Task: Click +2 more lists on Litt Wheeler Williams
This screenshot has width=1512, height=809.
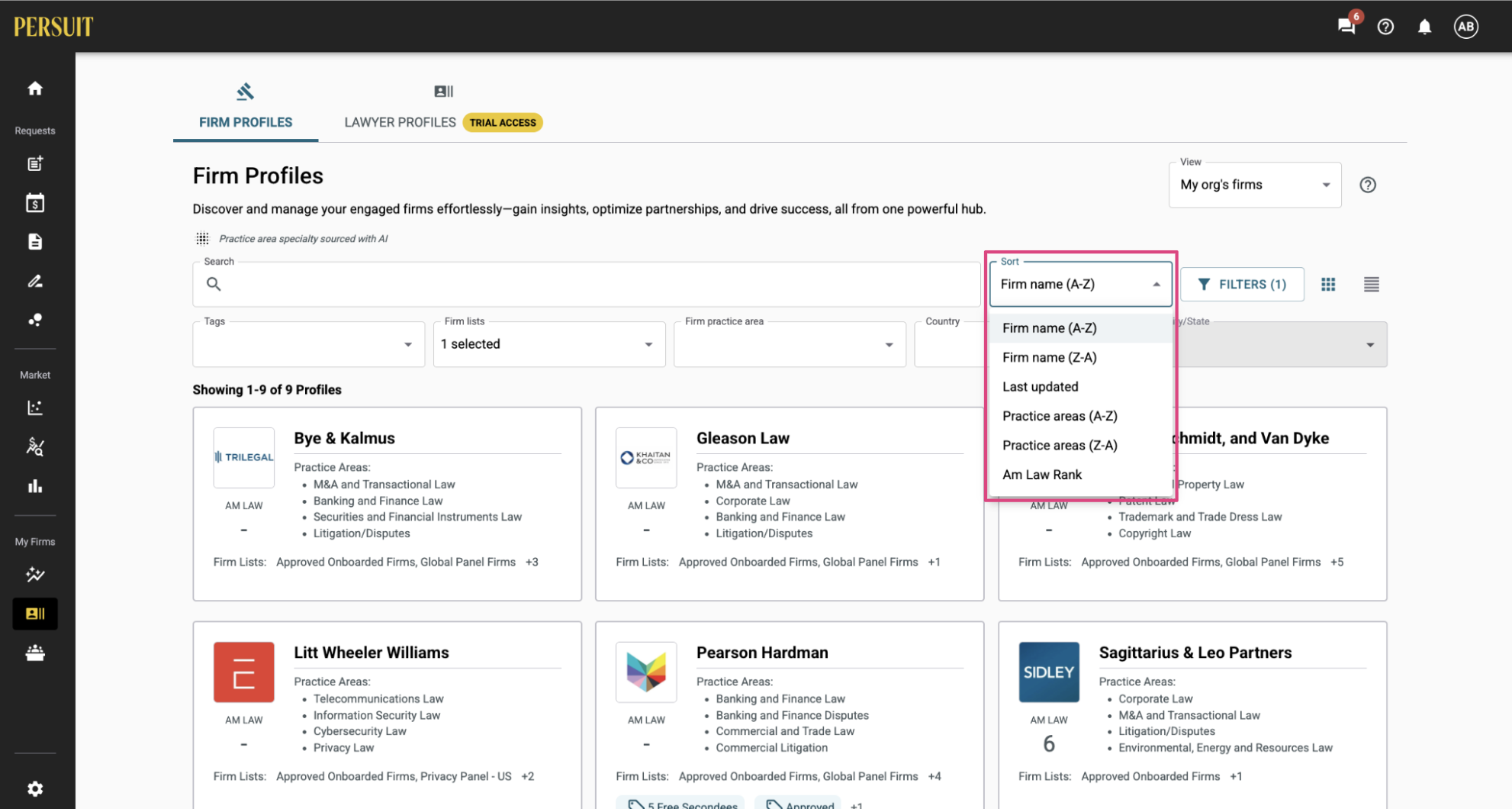Action: [x=527, y=777]
